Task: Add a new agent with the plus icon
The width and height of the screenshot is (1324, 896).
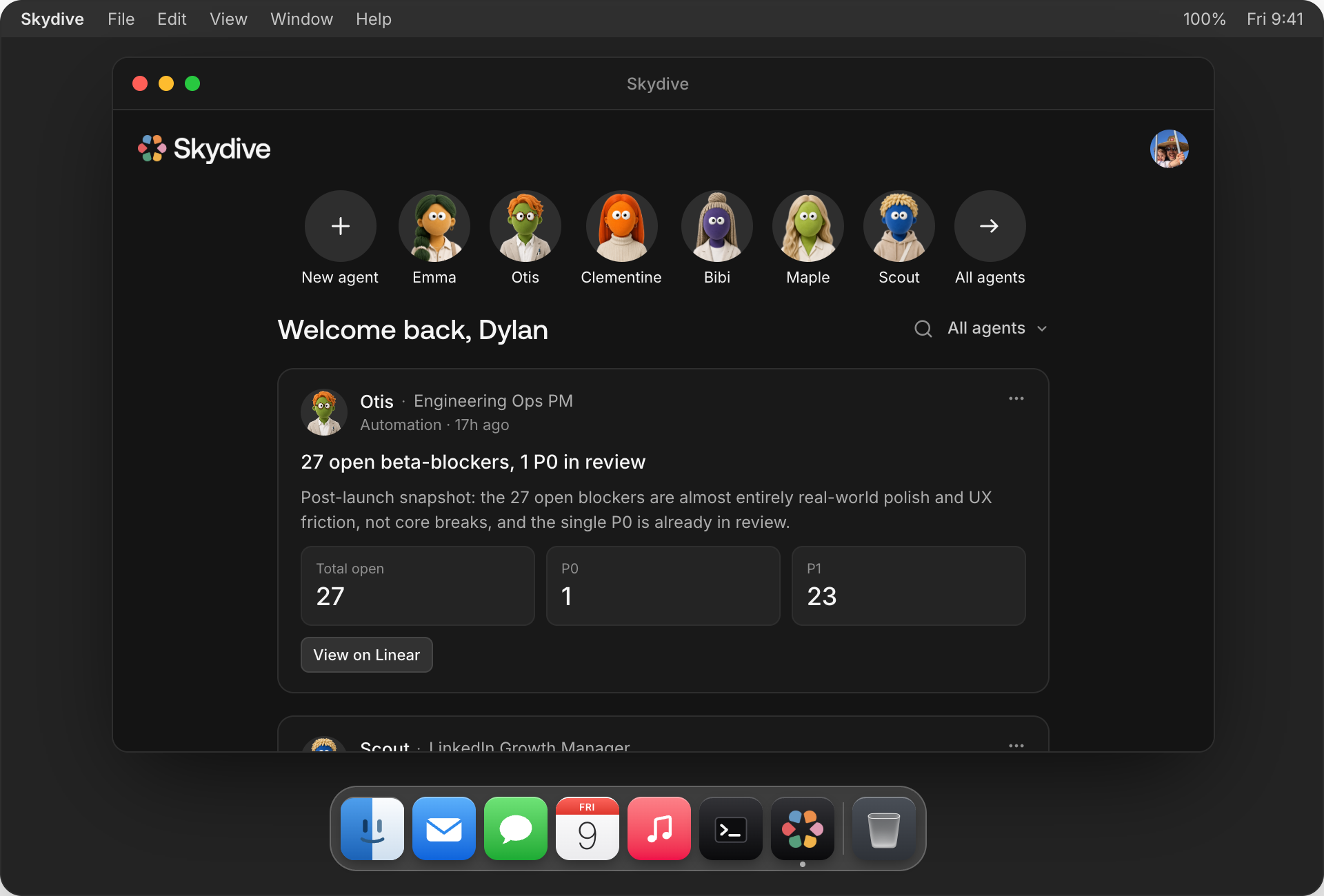Action: pos(341,226)
